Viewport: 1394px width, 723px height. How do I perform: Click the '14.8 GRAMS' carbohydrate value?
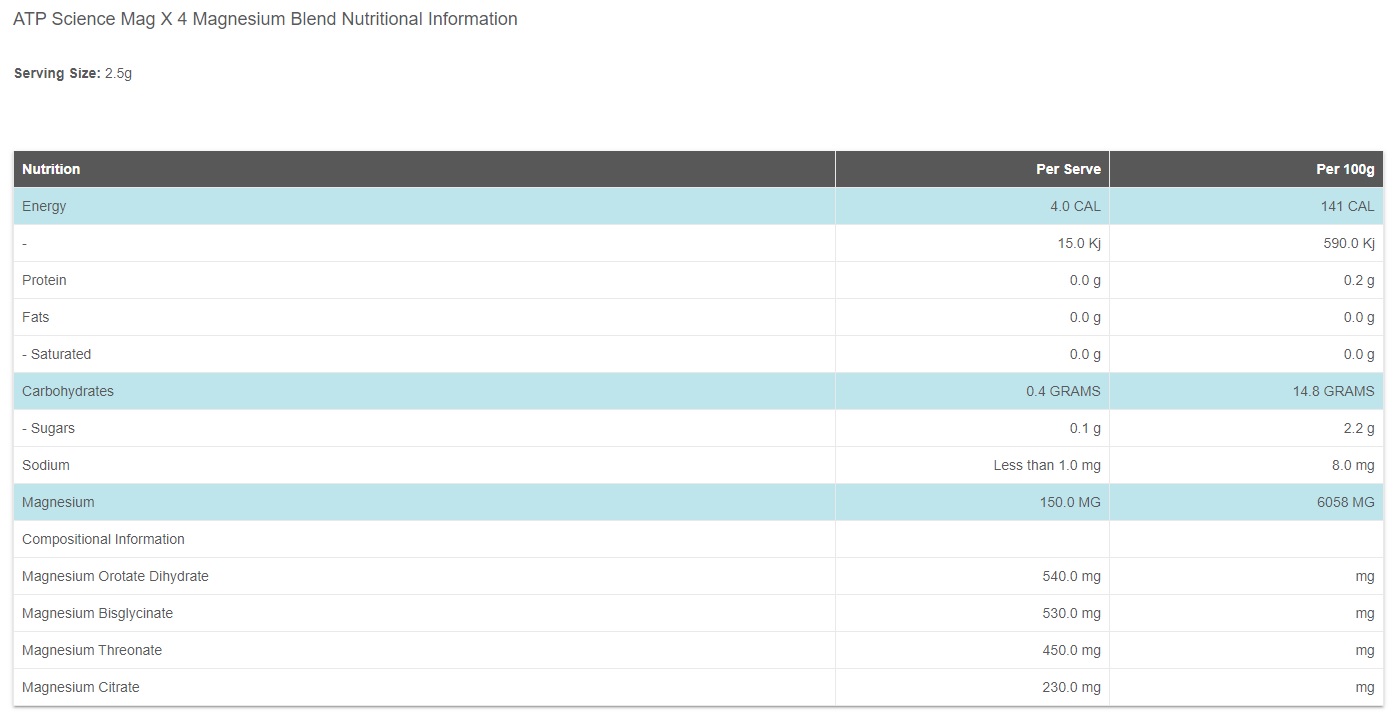tap(1333, 391)
